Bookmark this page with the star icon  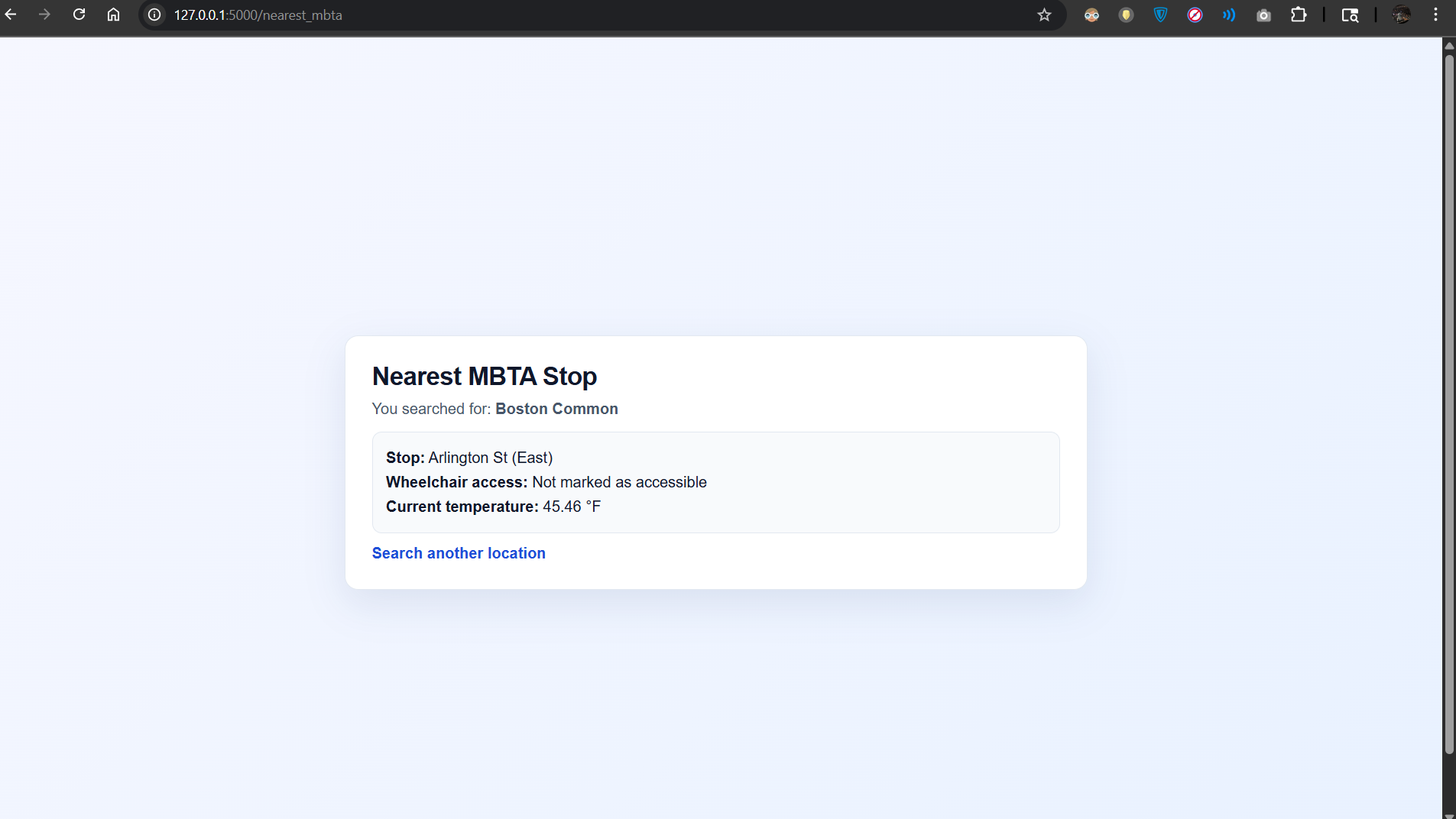[1044, 15]
